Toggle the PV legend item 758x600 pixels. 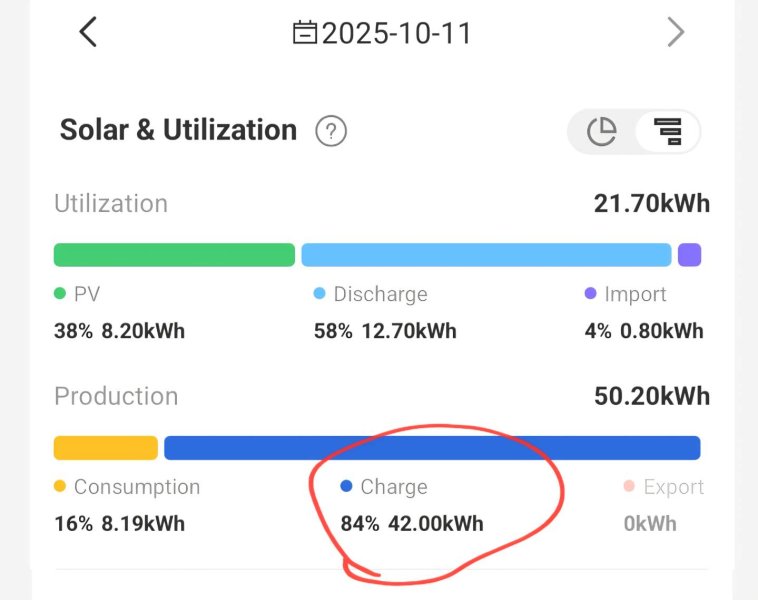point(77,294)
